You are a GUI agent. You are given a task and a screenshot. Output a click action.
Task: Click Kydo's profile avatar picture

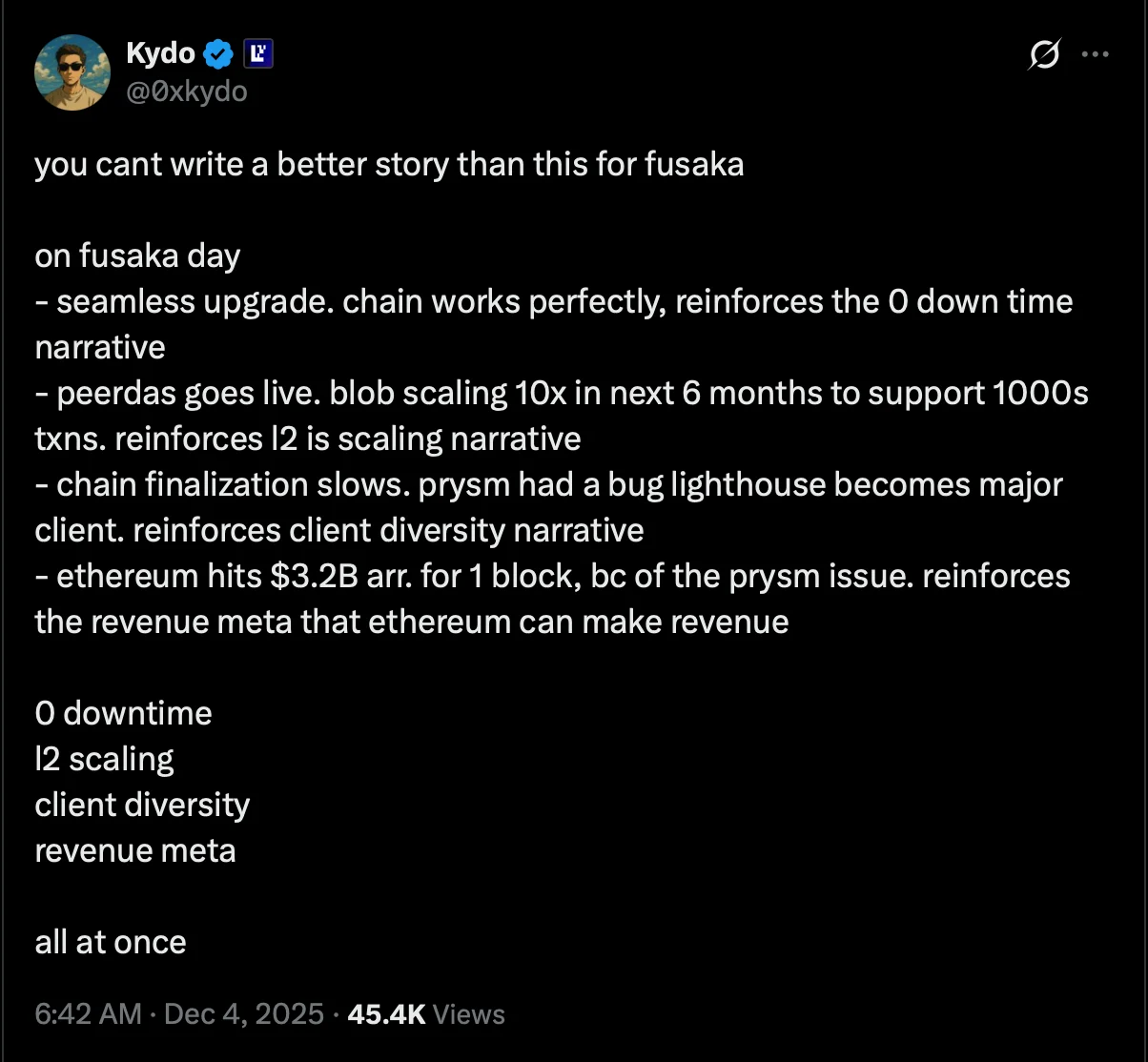click(x=72, y=71)
